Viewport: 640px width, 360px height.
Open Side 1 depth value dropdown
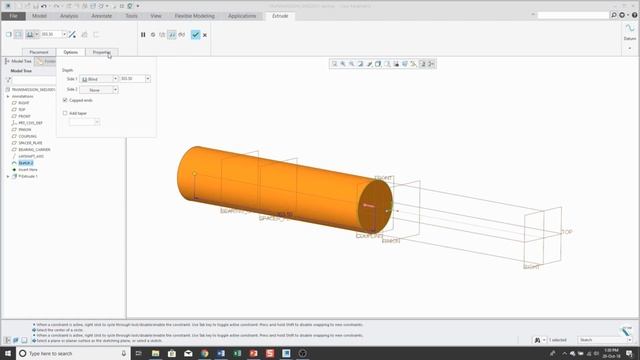(148, 78)
